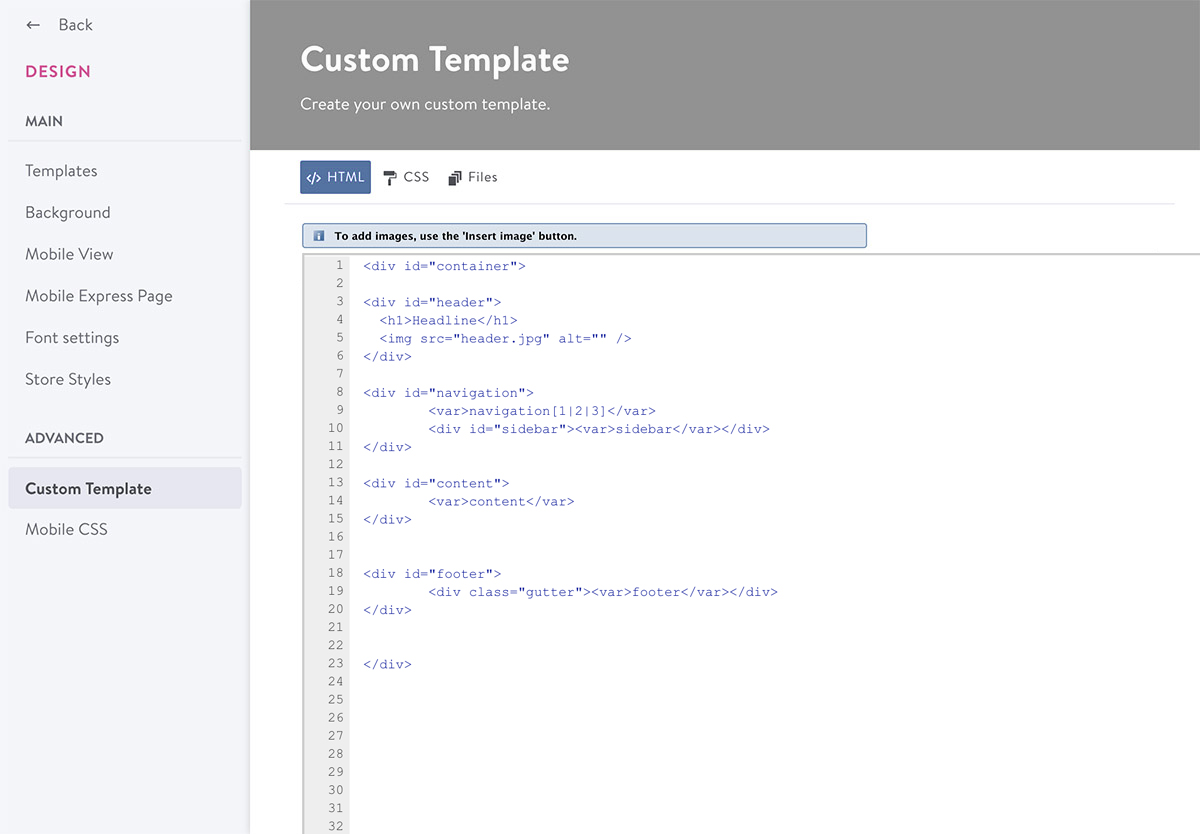Click line number 5 in the code gutter
1200x834 pixels.
click(338, 338)
